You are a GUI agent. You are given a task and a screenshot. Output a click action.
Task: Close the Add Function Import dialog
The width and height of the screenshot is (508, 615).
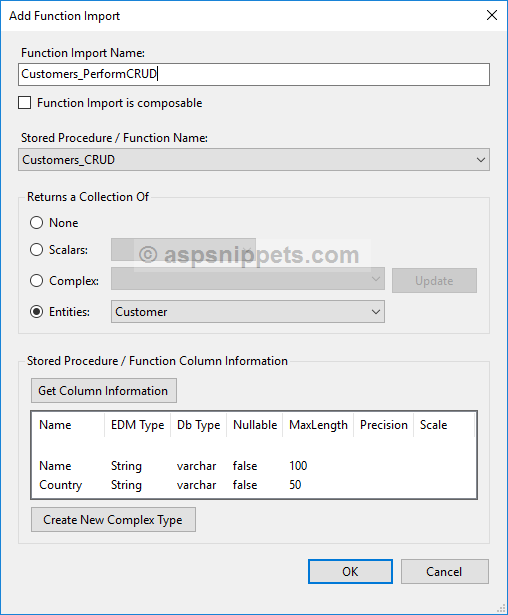click(492, 15)
